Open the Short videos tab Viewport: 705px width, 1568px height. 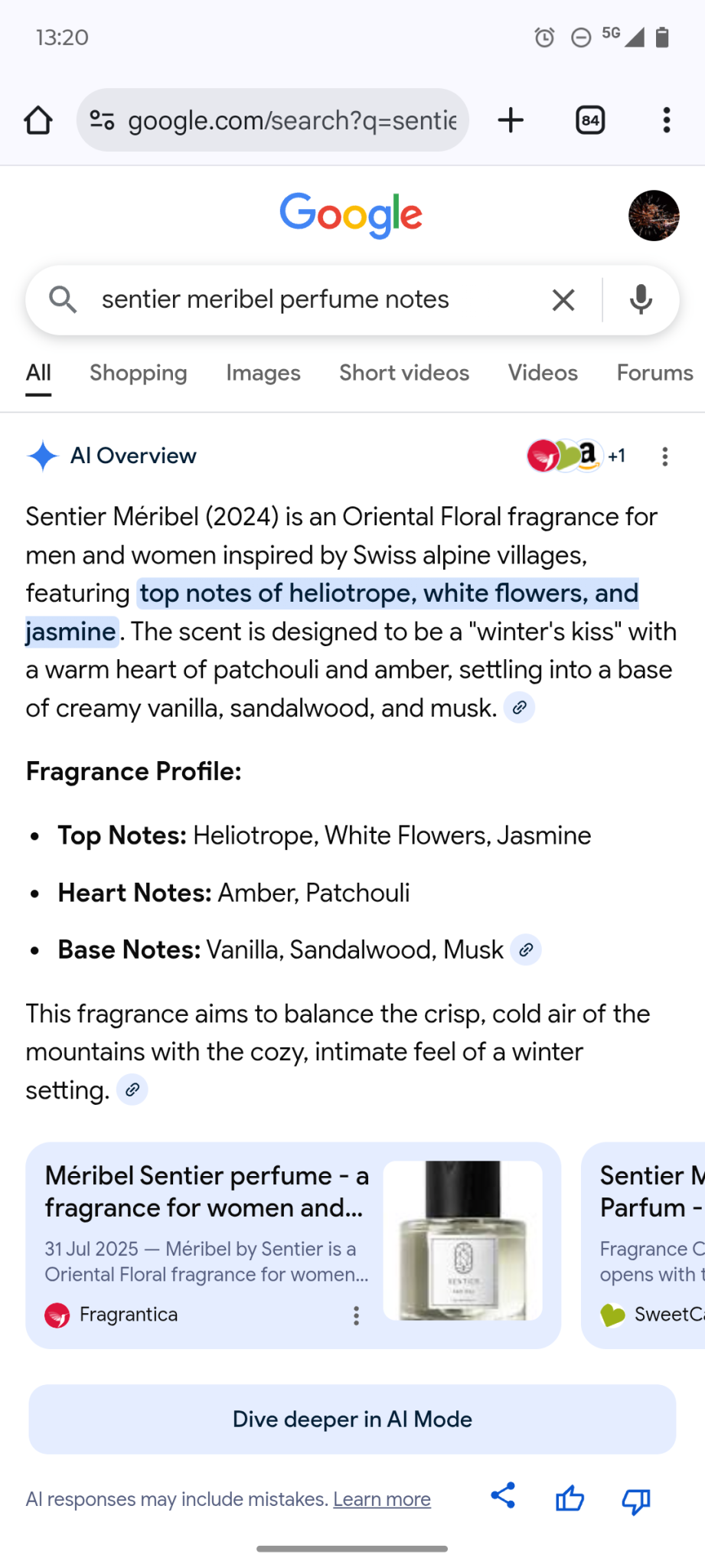[x=404, y=373]
